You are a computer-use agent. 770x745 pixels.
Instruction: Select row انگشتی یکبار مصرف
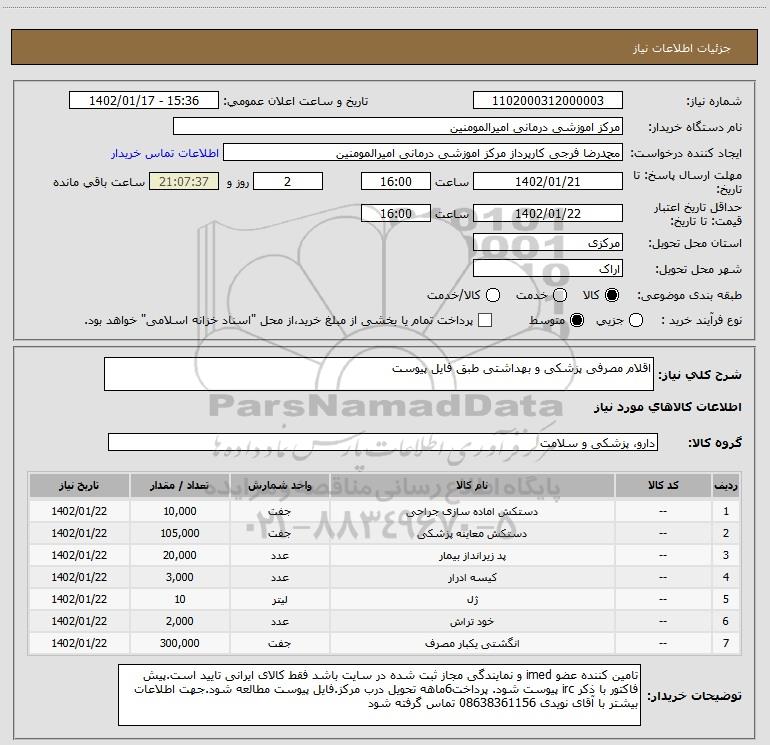point(385,643)
